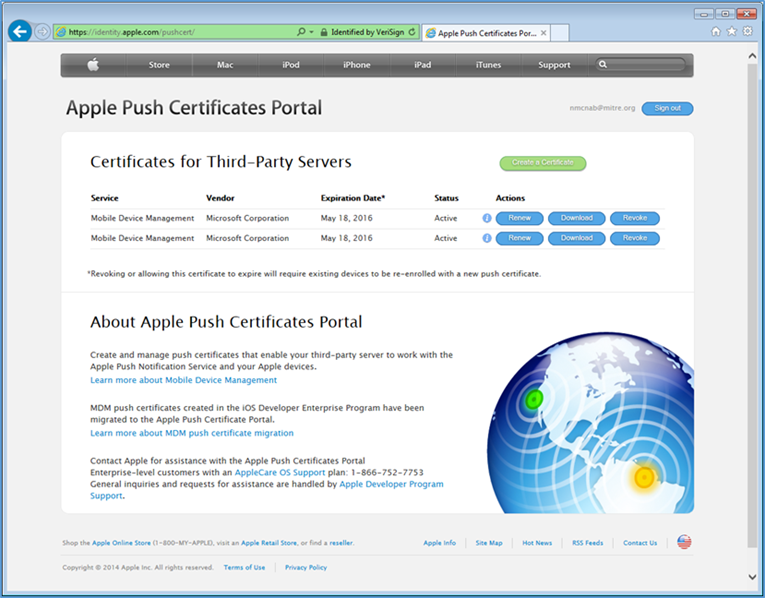Screen dimensions: 765x598
Task: Click the nmcnab@mitre.org account text
Action: [x=602, y=108]
